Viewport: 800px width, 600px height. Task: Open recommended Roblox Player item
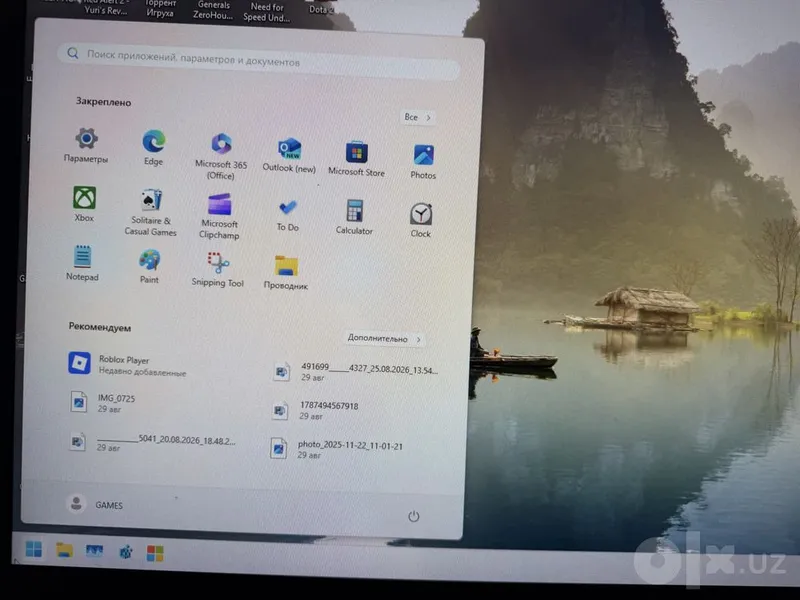click(128, 364)
